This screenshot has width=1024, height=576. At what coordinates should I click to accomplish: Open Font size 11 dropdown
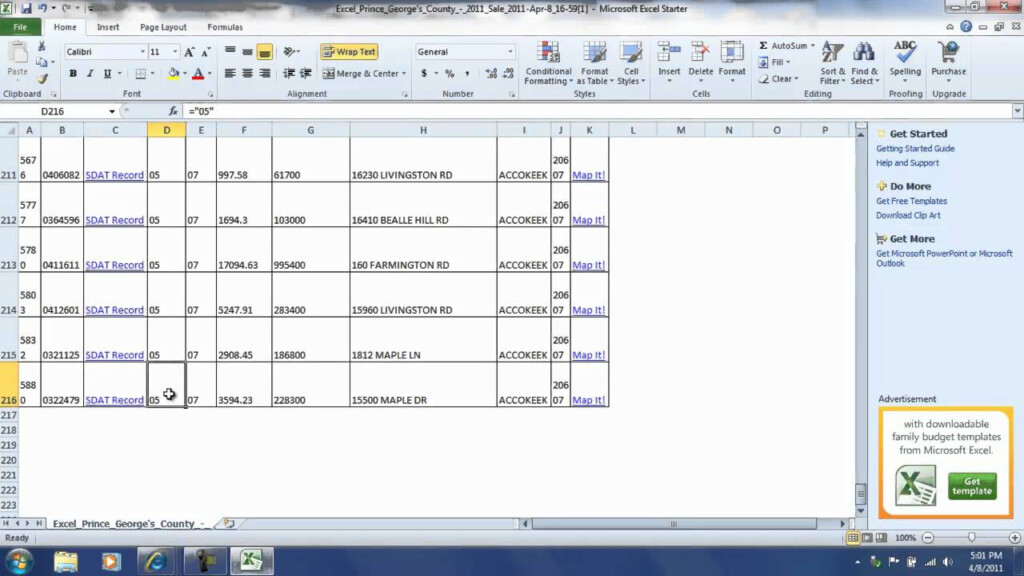coord(174,52)
